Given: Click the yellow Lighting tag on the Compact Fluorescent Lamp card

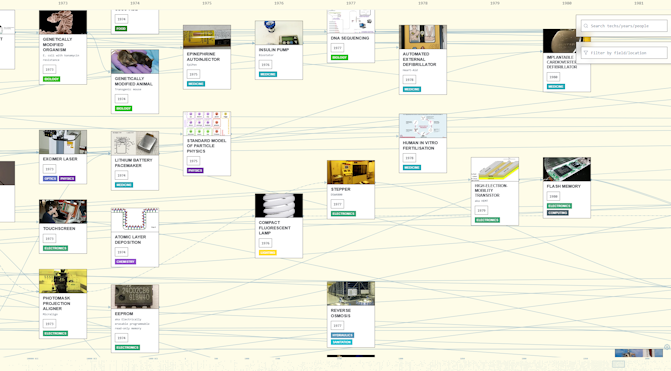Looking at the screenshot, I should coord(267,253).
